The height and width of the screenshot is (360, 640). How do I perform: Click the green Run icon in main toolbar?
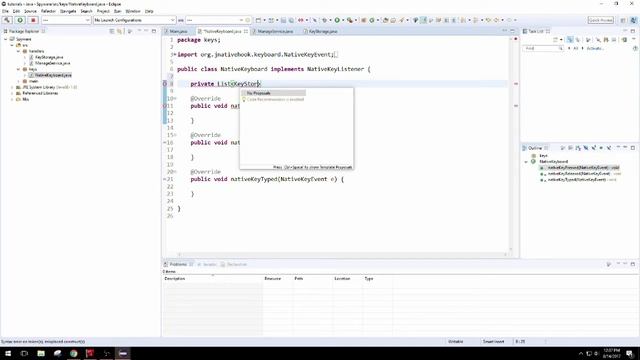tap(337, 20)
